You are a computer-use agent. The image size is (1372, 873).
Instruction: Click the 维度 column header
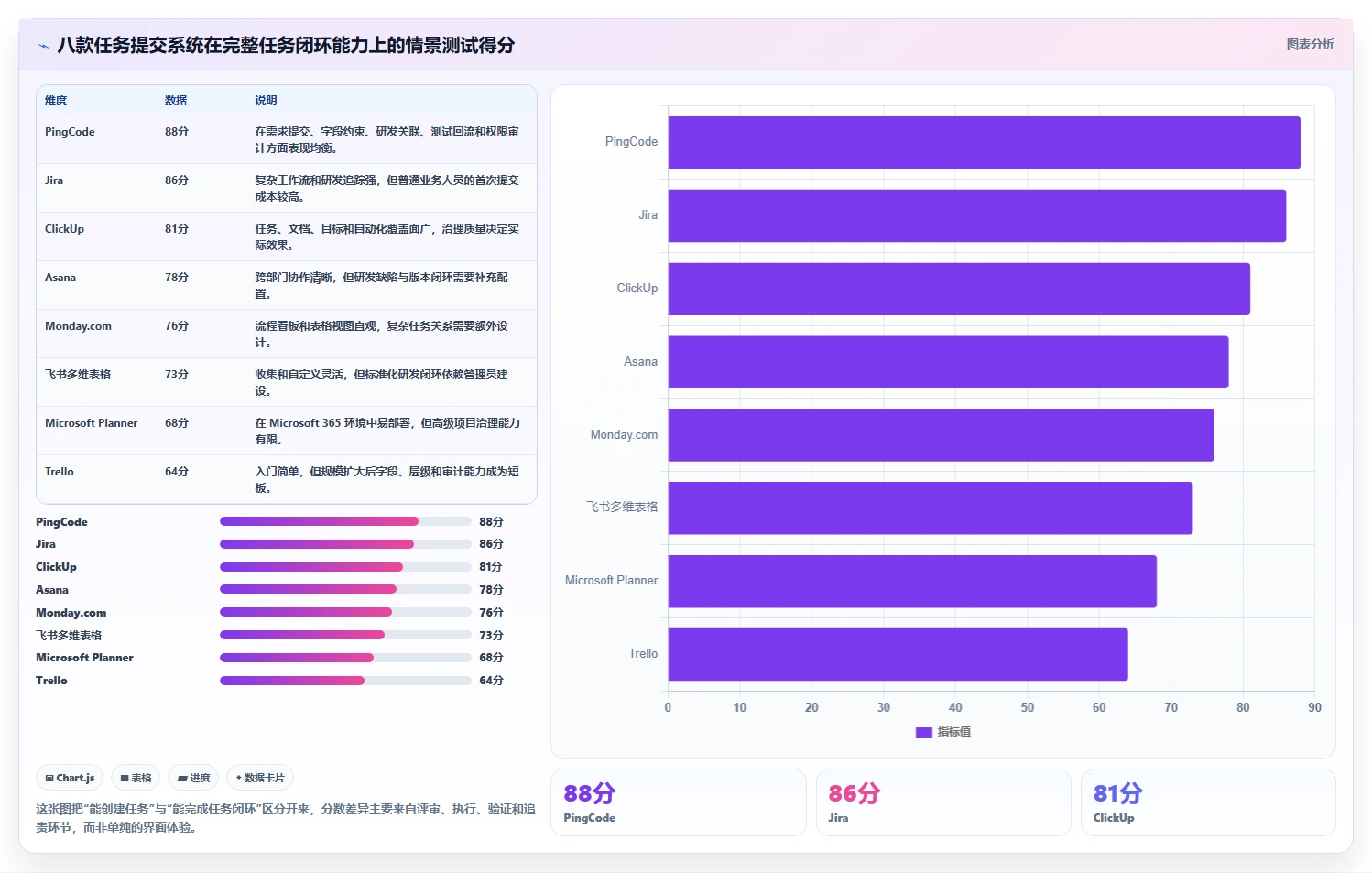pos(56,101)
